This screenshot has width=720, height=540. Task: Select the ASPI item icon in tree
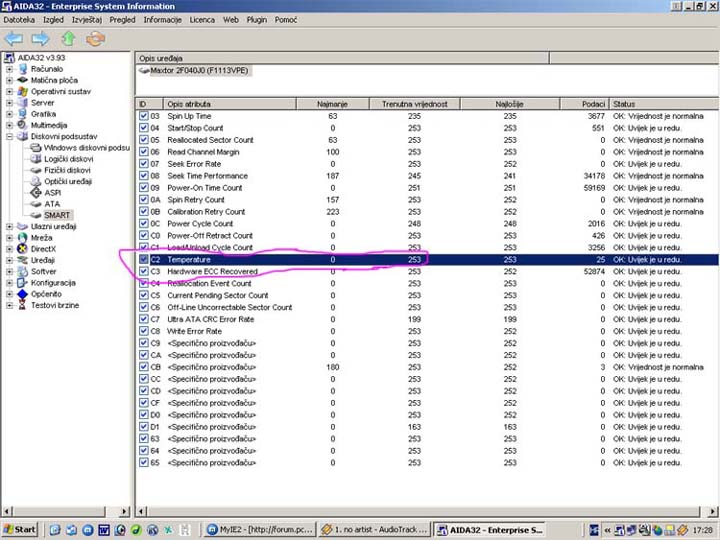point(36,192)
